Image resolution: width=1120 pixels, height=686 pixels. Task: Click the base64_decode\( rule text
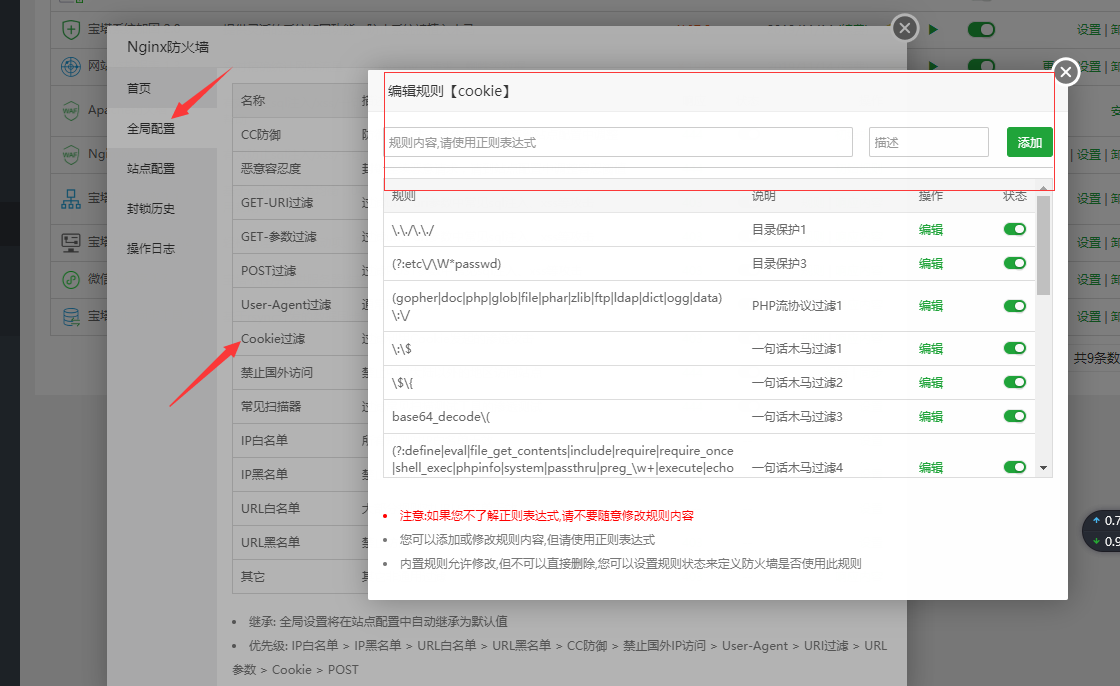pyautogui.click(x=441, y=417)
